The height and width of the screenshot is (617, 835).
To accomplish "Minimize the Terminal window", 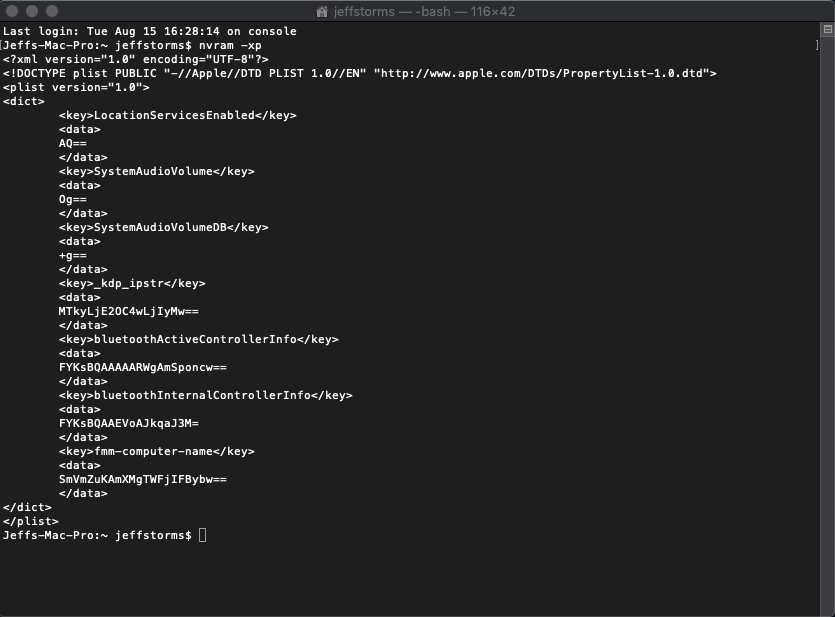I will point(33,11).
